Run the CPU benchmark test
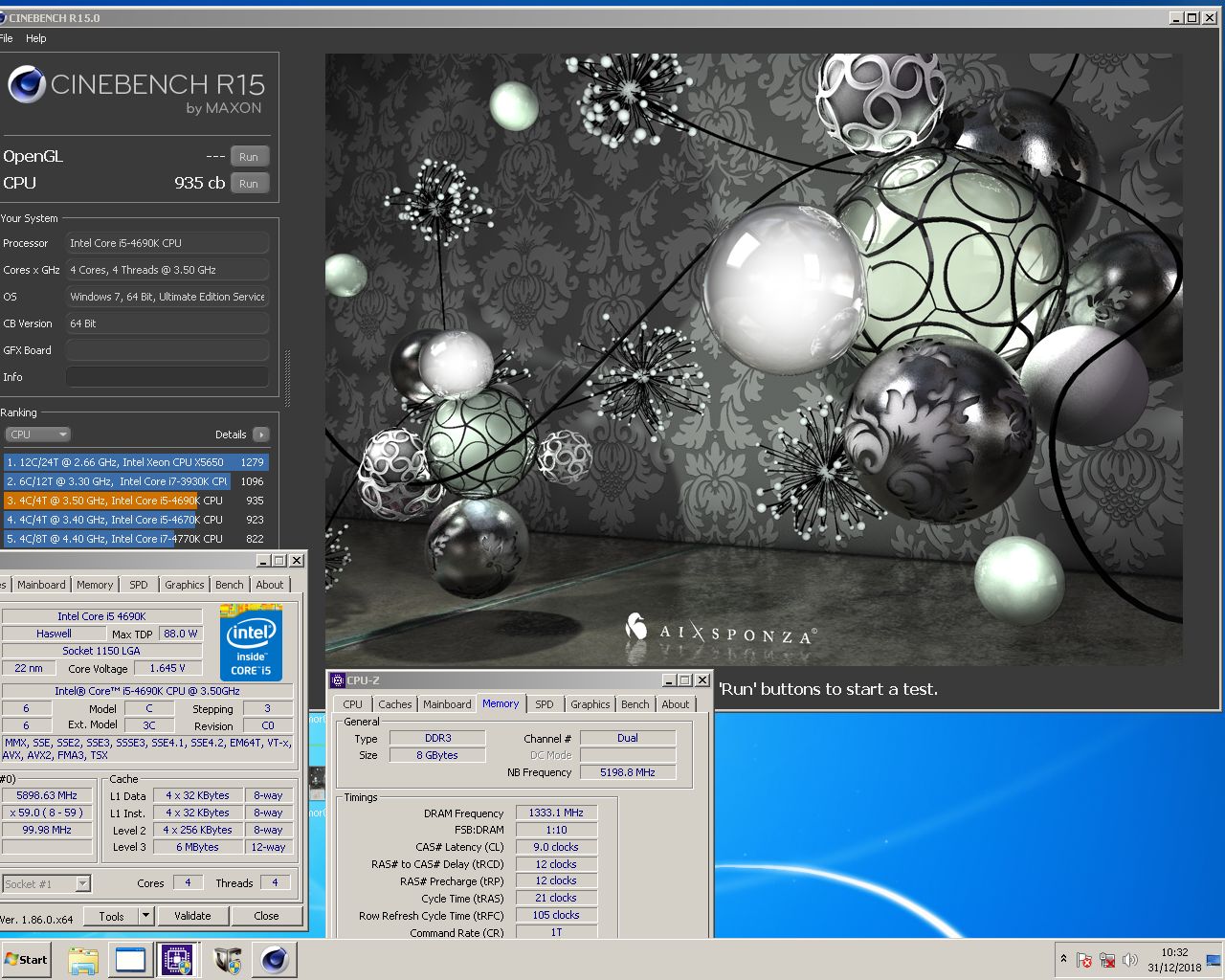Screen dimensions: 1225x980 [249, 184]
